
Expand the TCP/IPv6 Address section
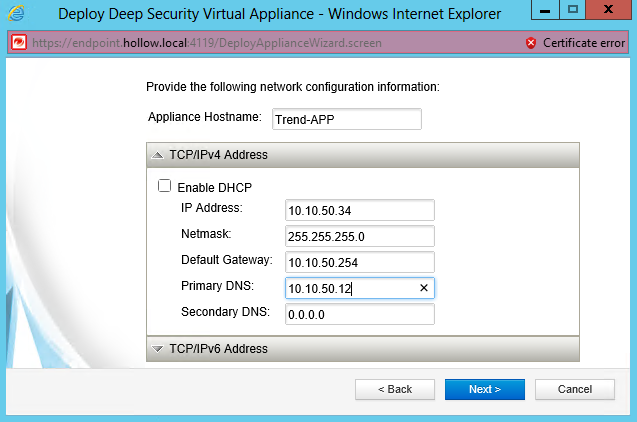[158, 349]
